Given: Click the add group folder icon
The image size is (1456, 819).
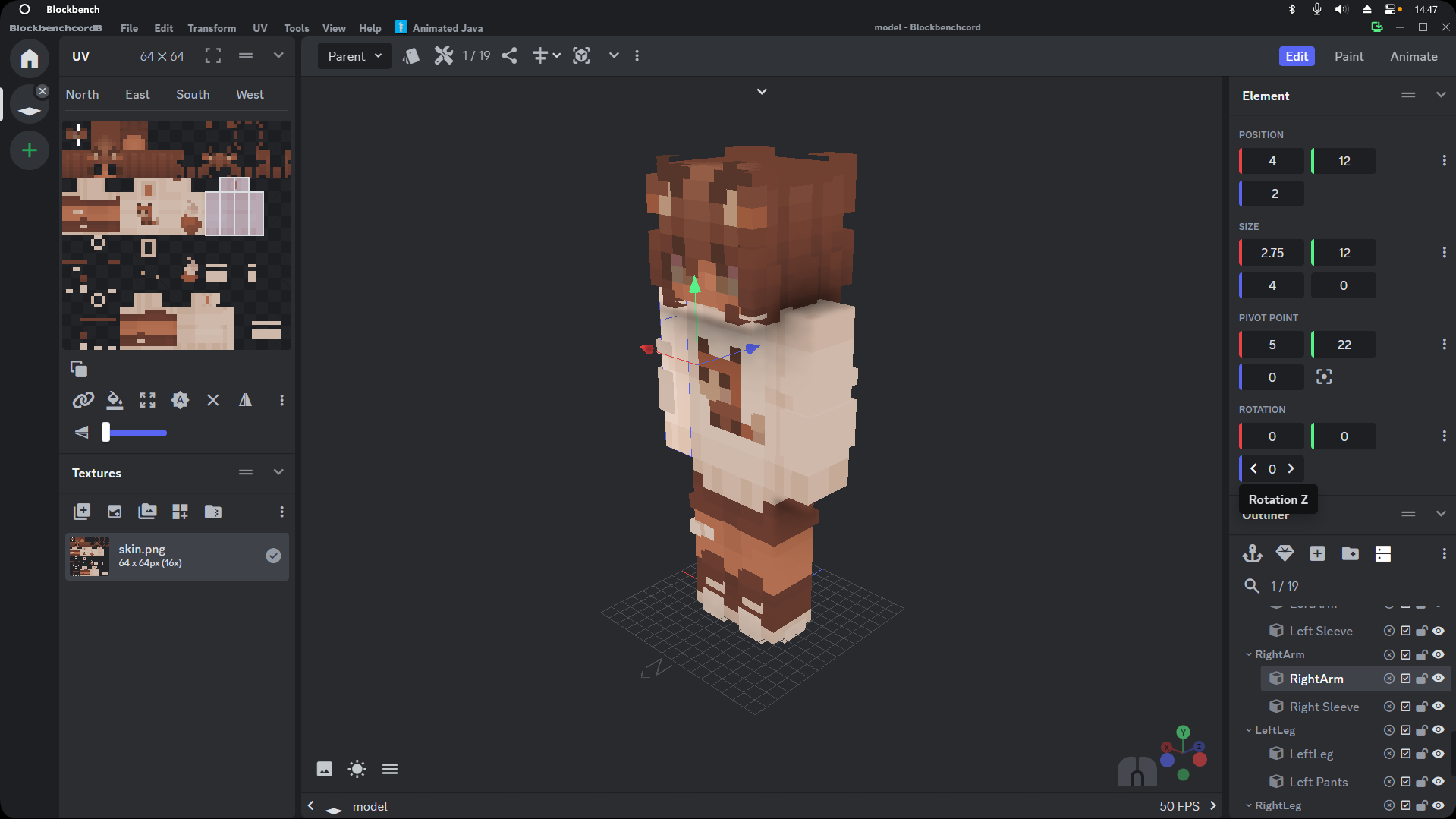Looking at the screenshot, I should coord(1350,553).
